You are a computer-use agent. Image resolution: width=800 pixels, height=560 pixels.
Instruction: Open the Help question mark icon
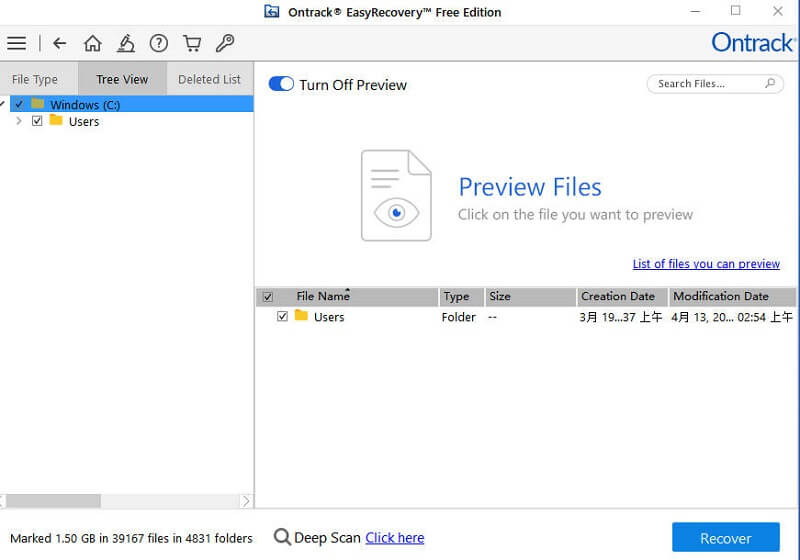coord(159,43)
